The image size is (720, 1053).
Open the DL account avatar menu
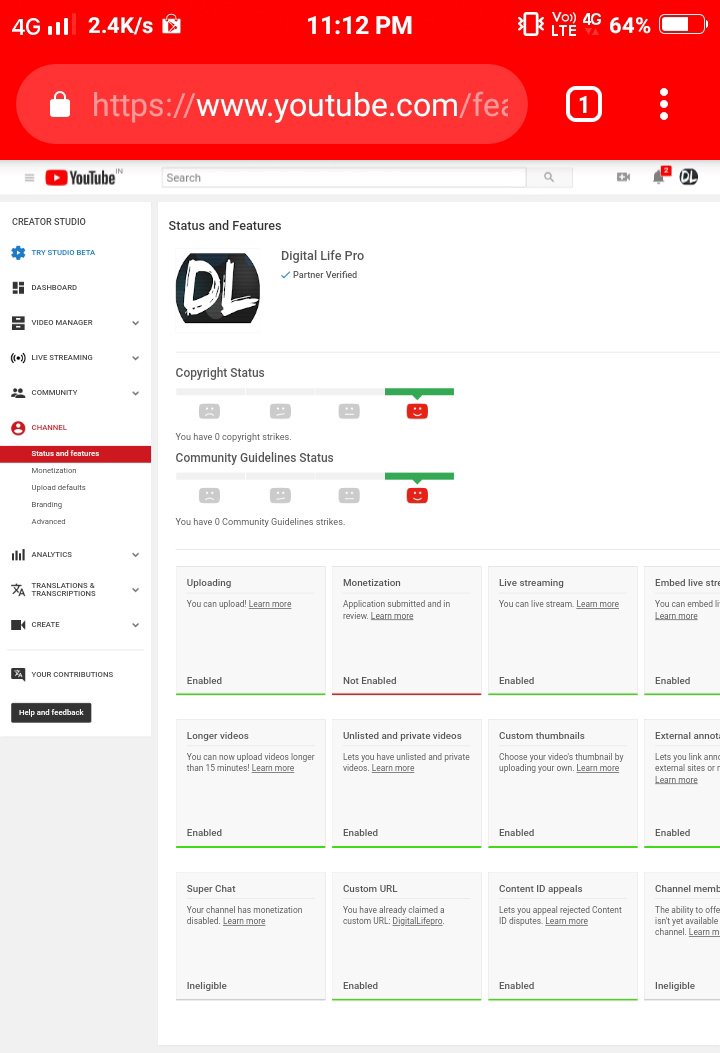[688, 177]
